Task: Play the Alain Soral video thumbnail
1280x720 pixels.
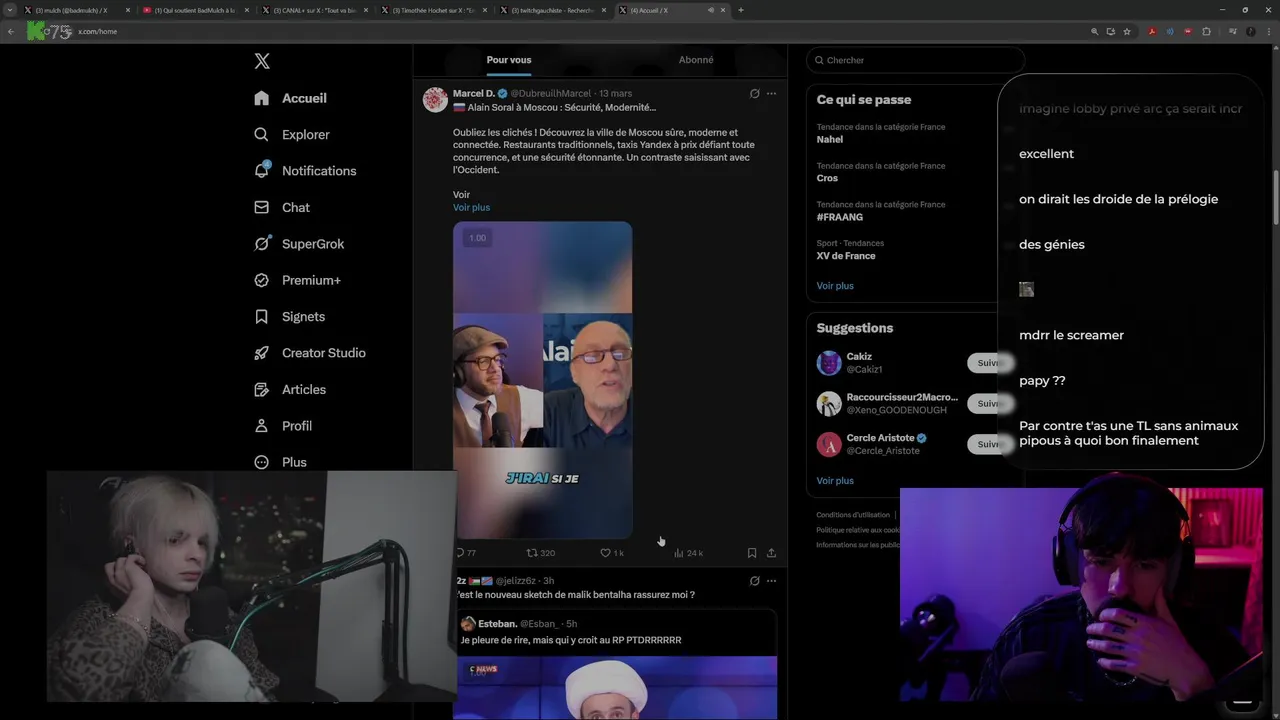Action: coord(542,380)
